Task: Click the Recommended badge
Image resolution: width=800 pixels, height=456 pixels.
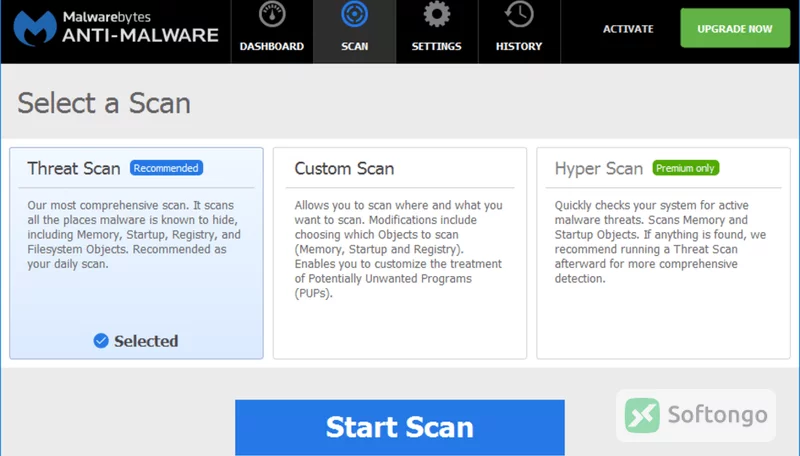Action: (166, 168)
